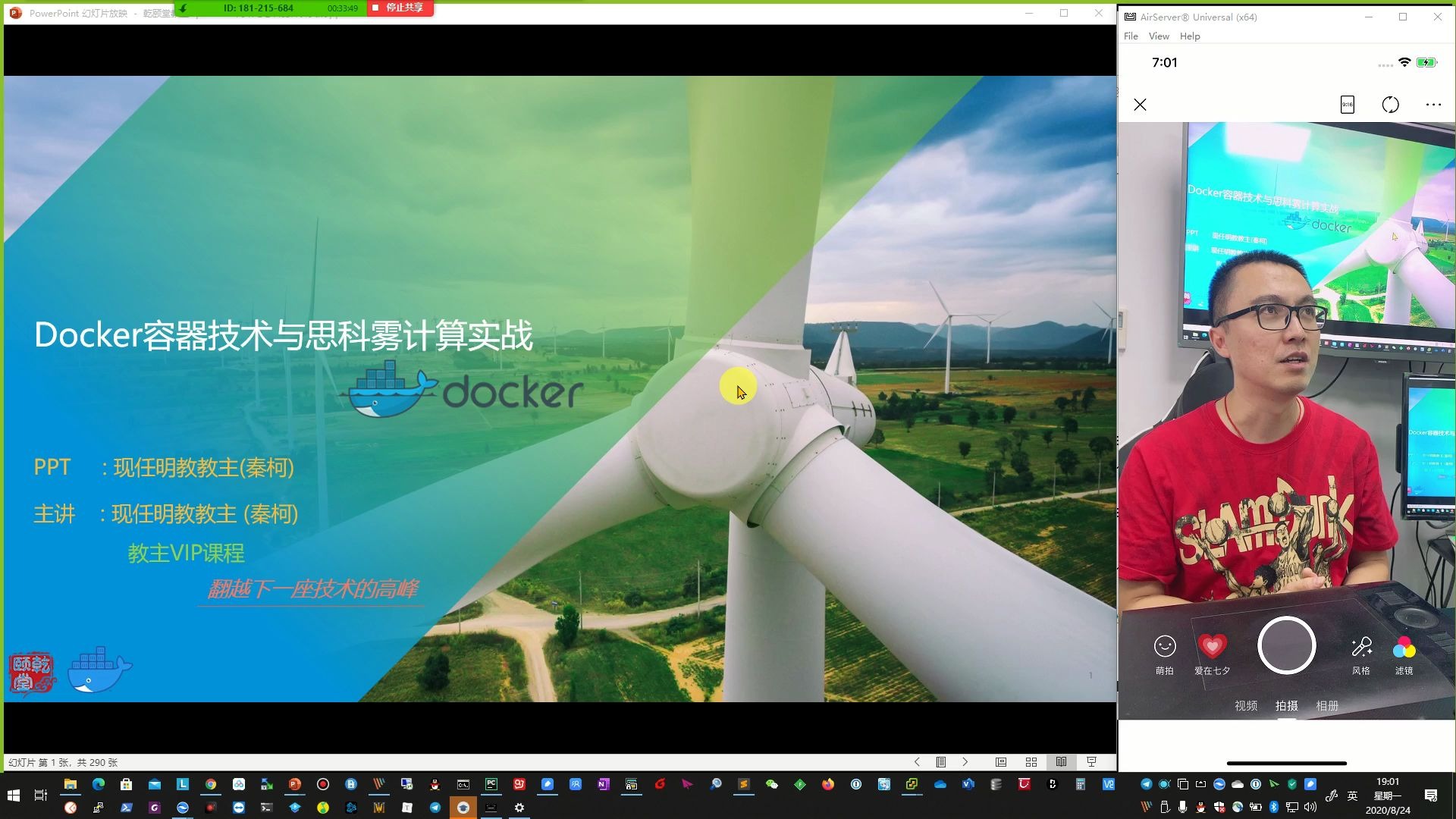Open the volume control in system tray
The height and width of the screenshot is (819, 1456).
pyautogui.click(x=1310, y=807)
